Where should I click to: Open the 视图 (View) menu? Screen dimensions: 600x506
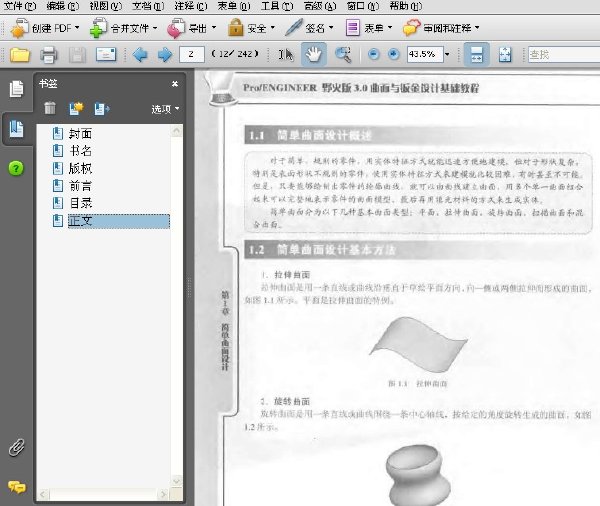click(x=106, y=6)
